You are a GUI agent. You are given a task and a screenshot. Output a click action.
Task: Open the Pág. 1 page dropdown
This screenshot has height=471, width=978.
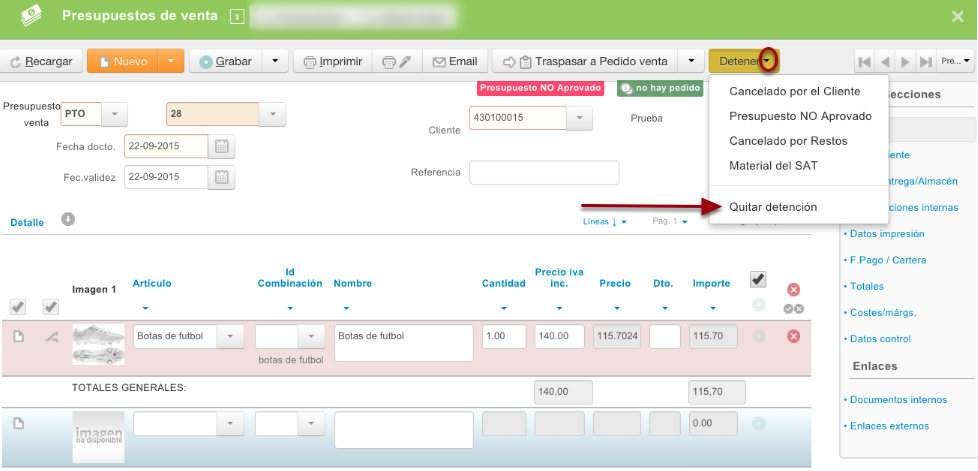[x=670, y=221]
